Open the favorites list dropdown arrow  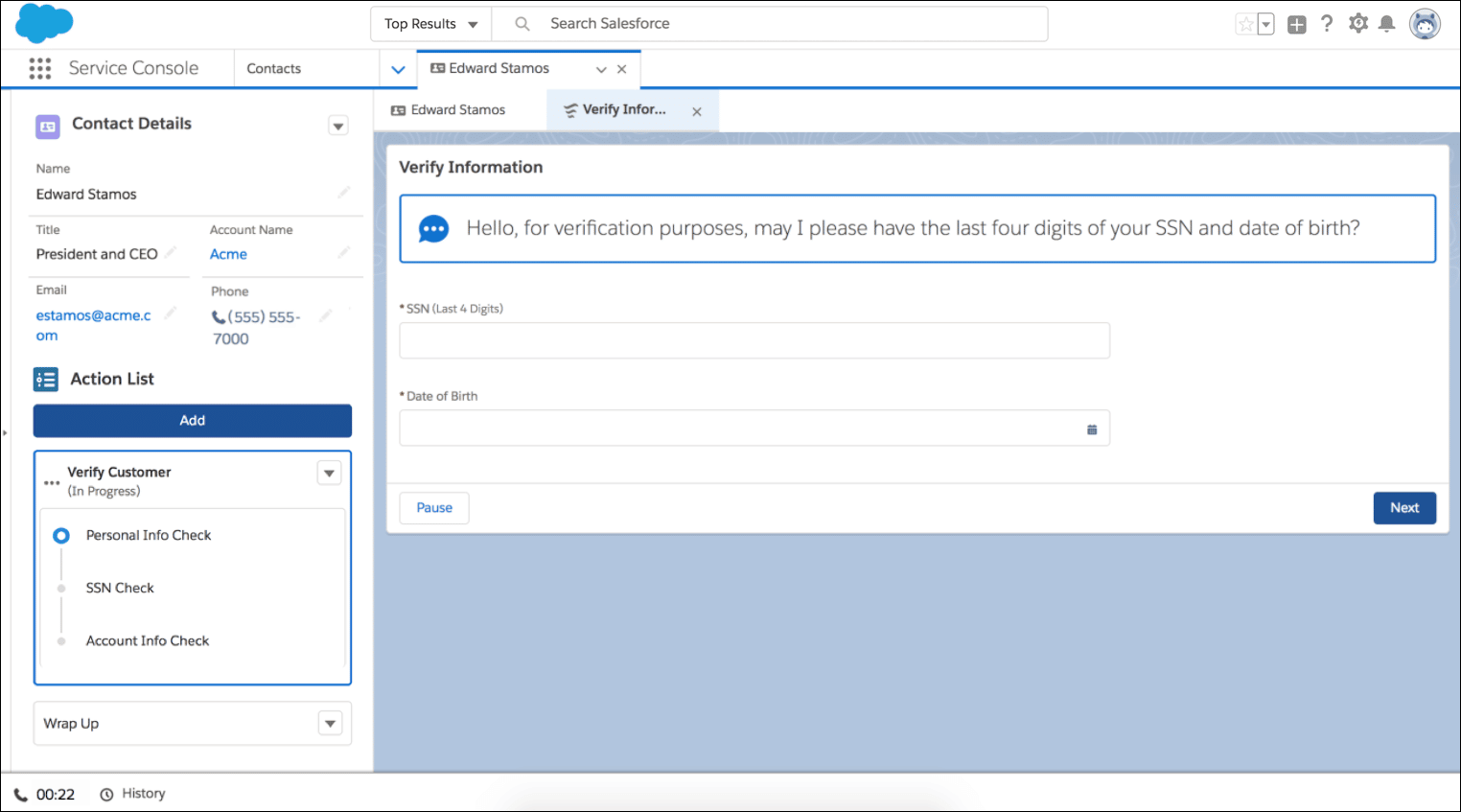1265,25
